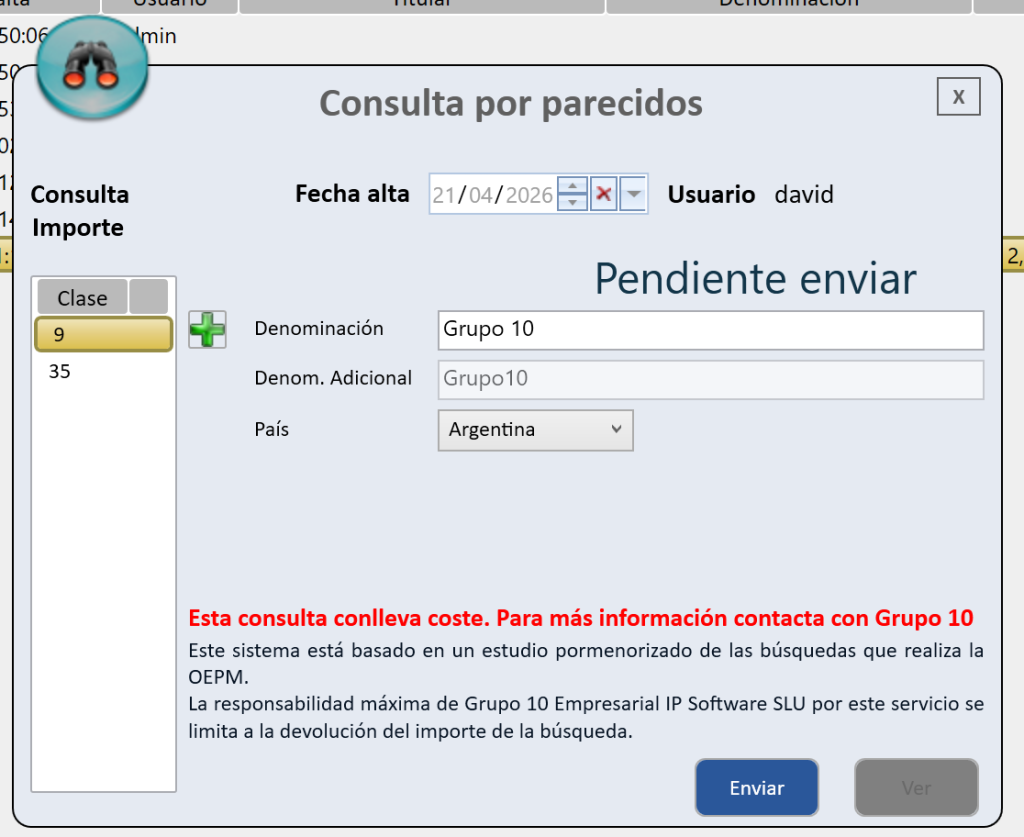The image size is (1024, 837).
Task: Click the Denom. Adicional field
Action: coord(710,379)
